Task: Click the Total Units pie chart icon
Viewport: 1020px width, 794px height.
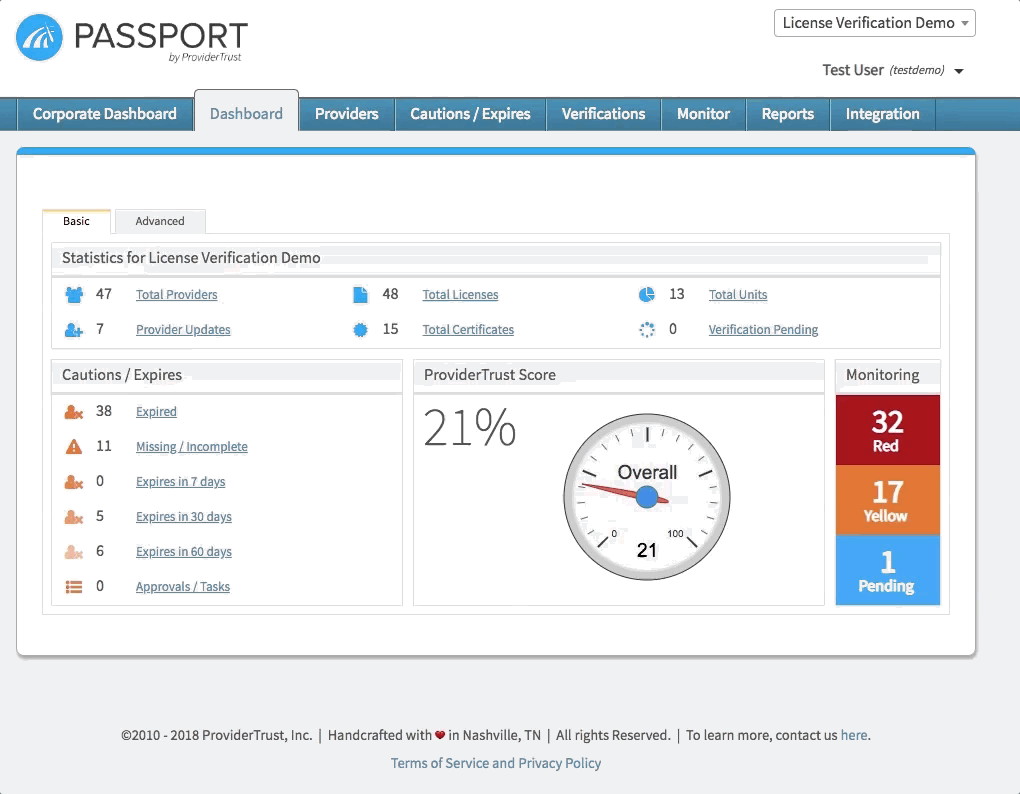Action: pyautogui.click(x=647, y=295)
